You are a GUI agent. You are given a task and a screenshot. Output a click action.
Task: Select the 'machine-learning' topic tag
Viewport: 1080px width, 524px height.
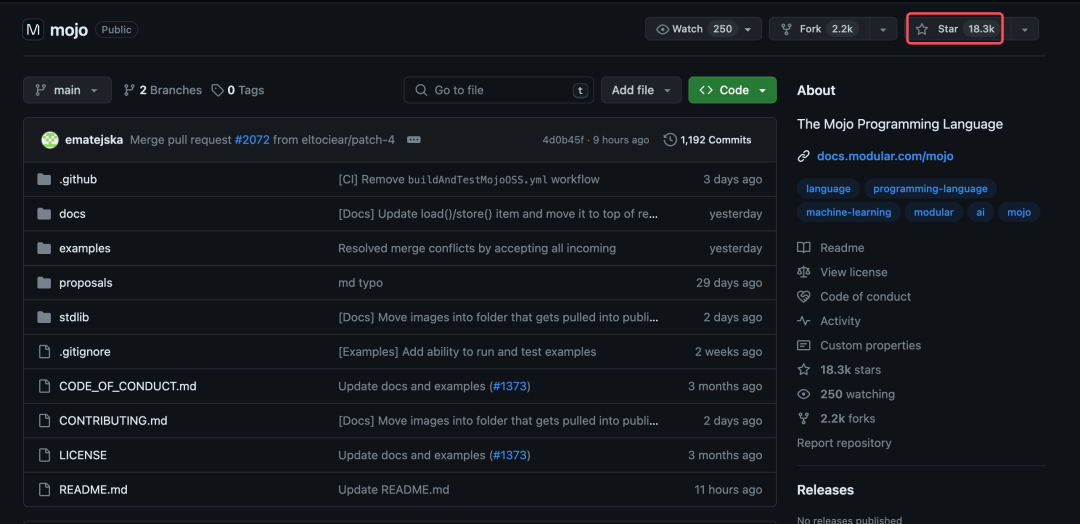tap(849, 212)
